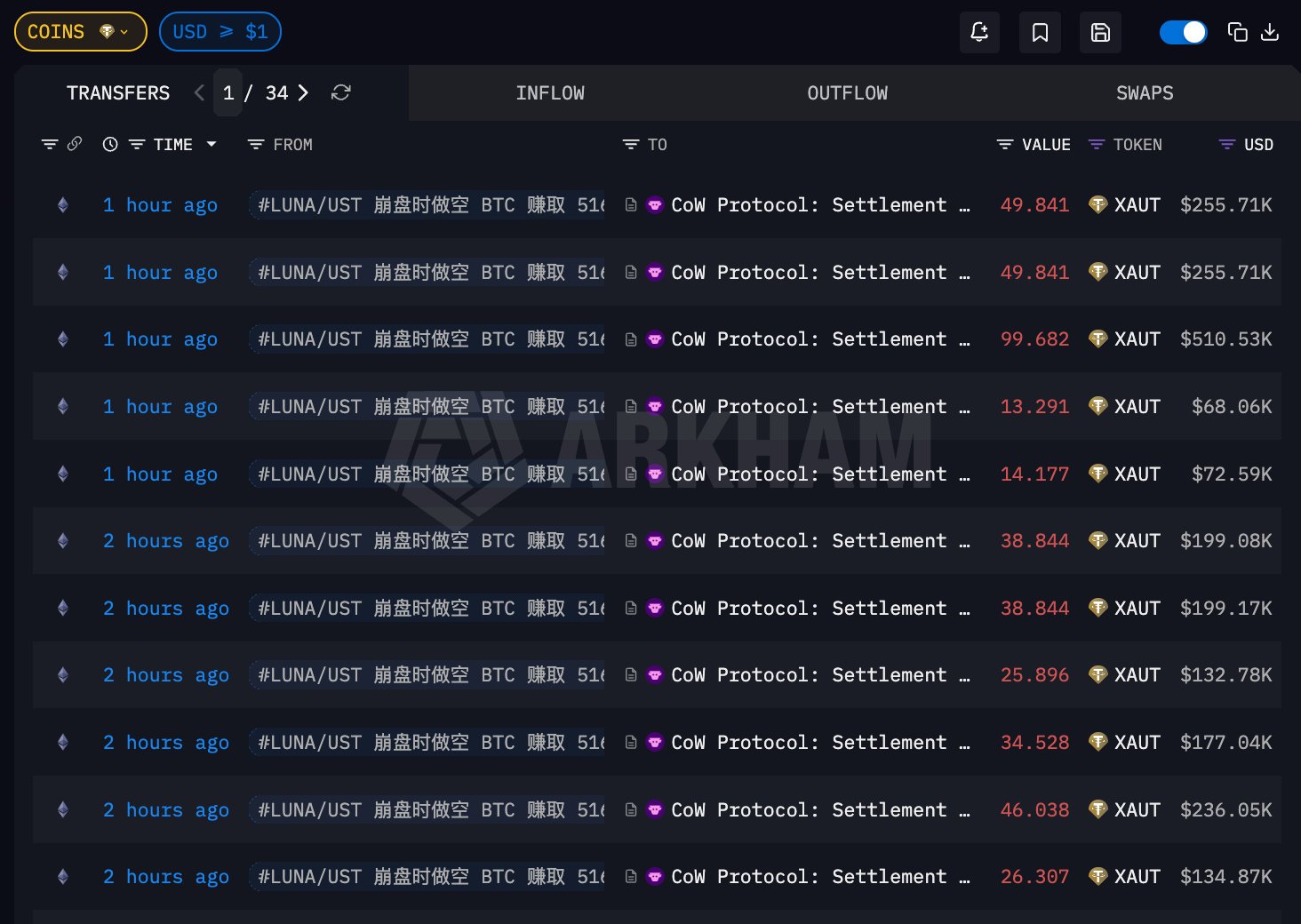The height and width of the screenshot is (924, 1301).
Task: Click the USD amount $177.04K
Action: pos(1226,743)
